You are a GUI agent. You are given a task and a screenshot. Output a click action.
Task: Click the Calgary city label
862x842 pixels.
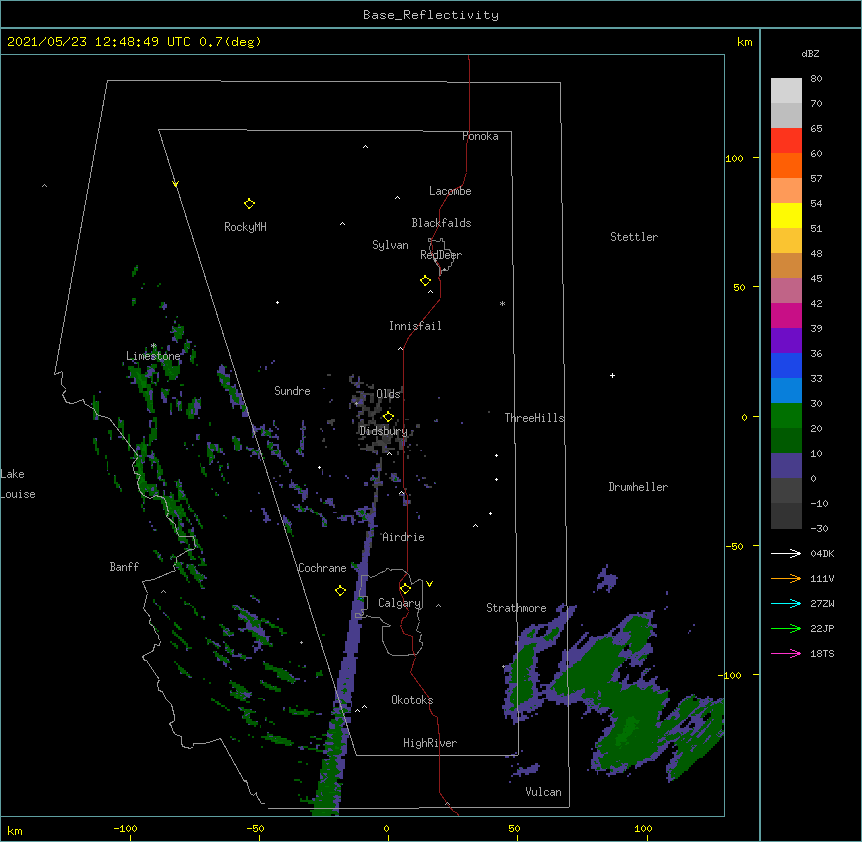click(x=399, y=603)
